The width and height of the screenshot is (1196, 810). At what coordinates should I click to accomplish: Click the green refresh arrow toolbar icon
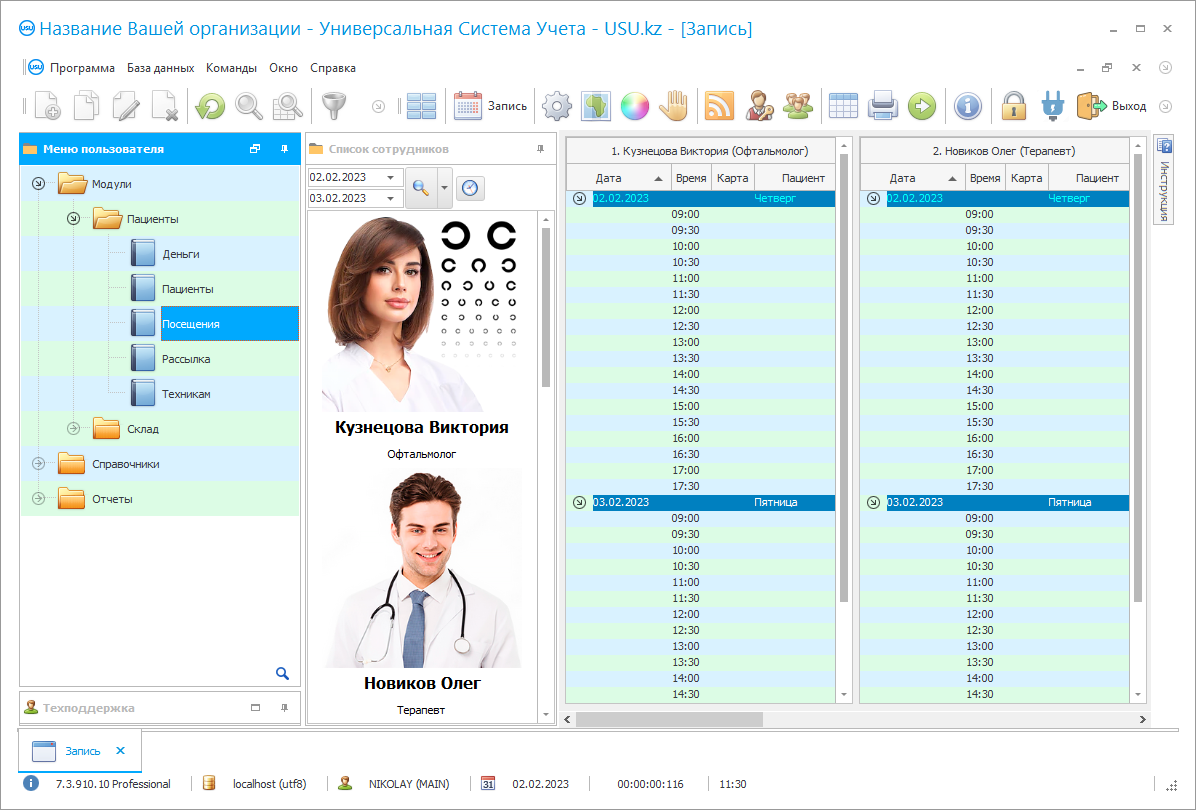click(x=210, y=106)
